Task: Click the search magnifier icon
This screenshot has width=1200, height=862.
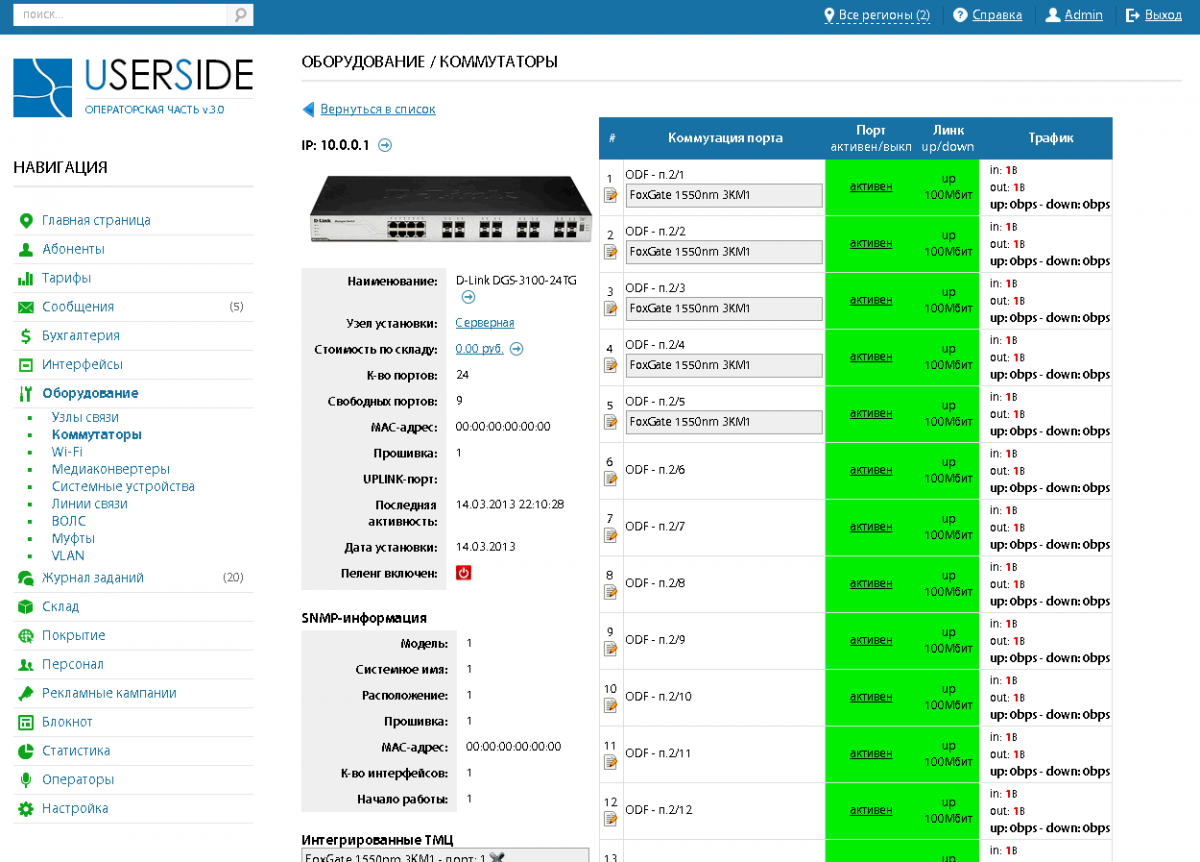Action: [240, 15]
